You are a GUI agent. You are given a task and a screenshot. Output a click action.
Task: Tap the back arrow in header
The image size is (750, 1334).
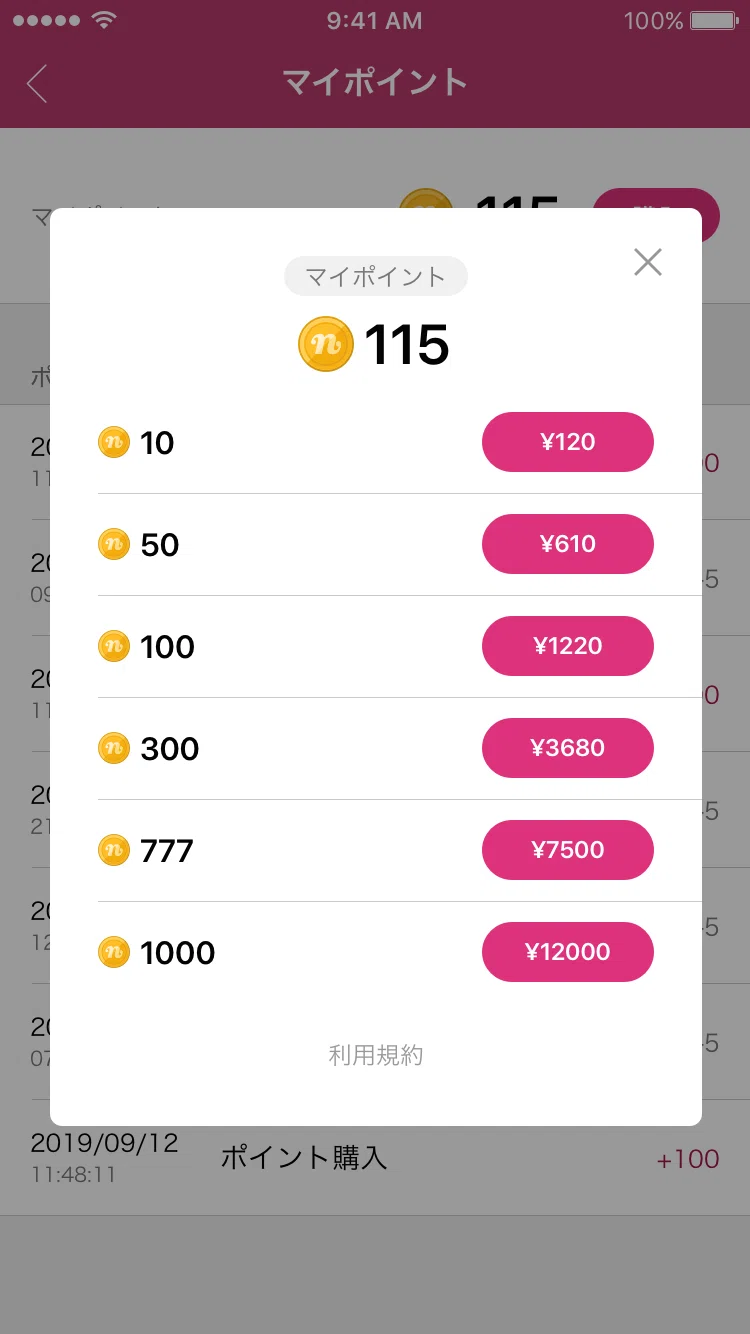37,83
